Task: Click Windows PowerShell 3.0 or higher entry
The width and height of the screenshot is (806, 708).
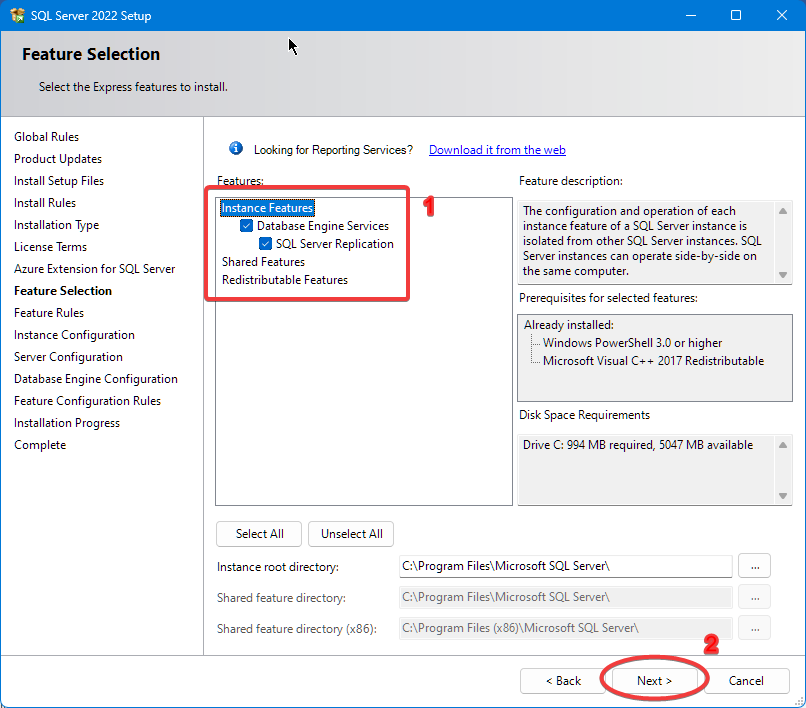Action: click(x=632, y=343)
